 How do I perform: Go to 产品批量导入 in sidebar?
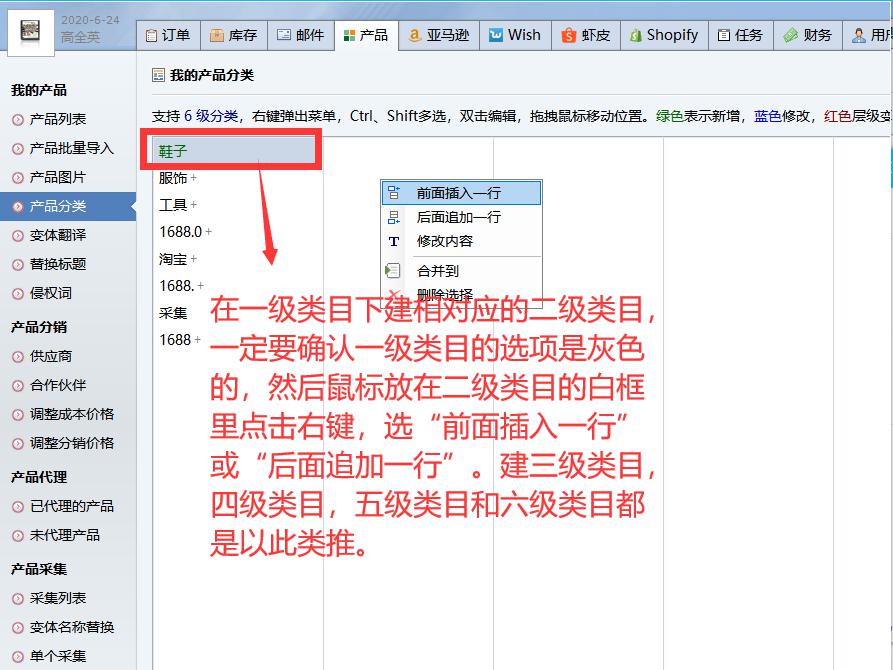72,148
